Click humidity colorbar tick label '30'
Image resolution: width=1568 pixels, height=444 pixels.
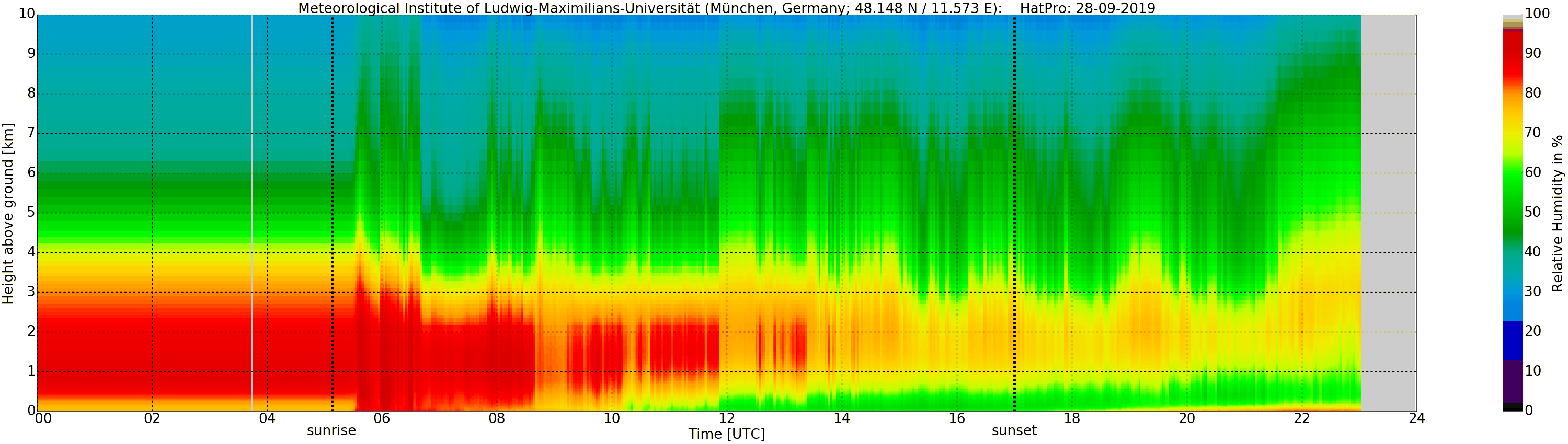1532,292
